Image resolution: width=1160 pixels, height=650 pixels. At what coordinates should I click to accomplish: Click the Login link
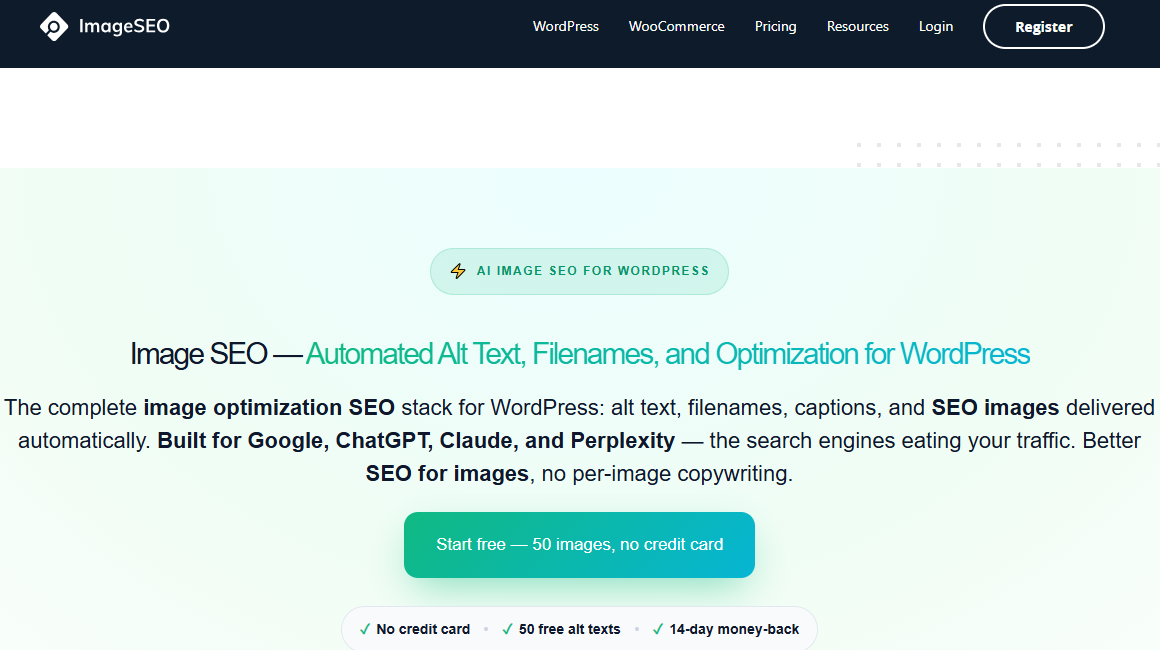936,27
